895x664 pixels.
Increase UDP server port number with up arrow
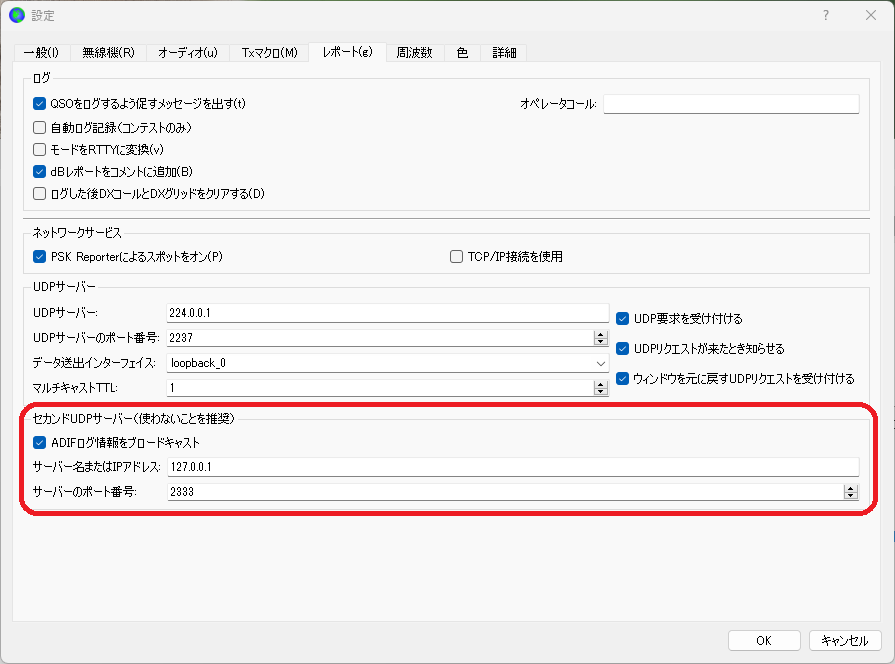pos(600,334)
